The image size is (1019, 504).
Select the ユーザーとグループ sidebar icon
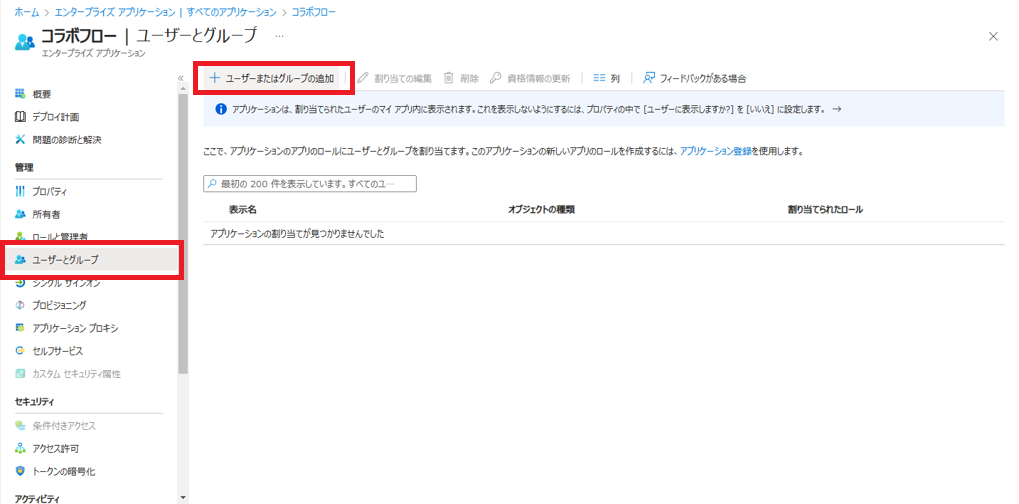19,260
